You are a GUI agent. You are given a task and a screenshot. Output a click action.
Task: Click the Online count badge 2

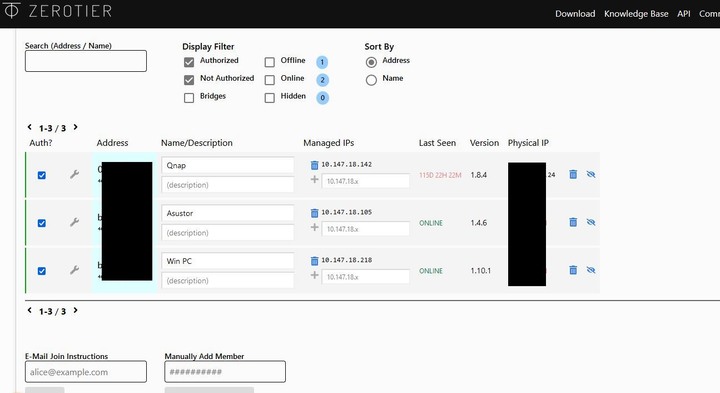click(x=322, y=80)
